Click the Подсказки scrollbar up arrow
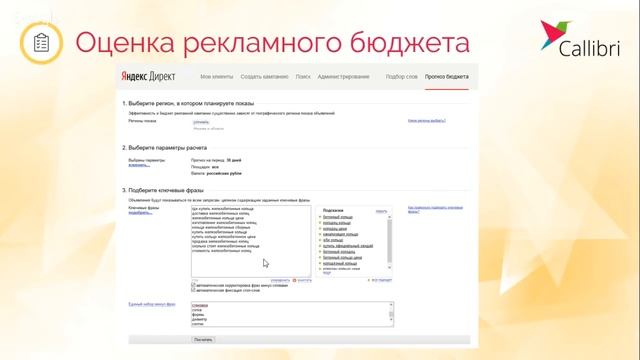Image resolution: width=640 pixels, height=360 pixels. pos(389,217)
